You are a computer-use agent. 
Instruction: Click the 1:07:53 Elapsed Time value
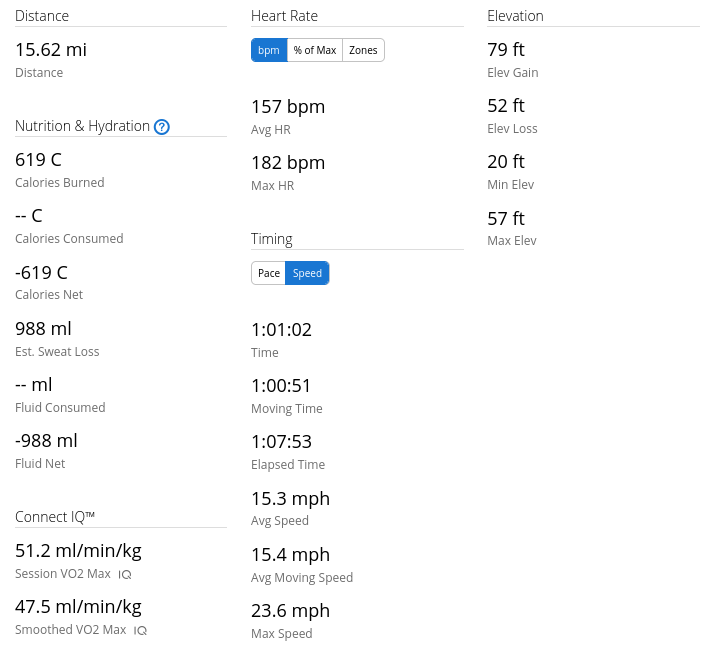(282, 442)
